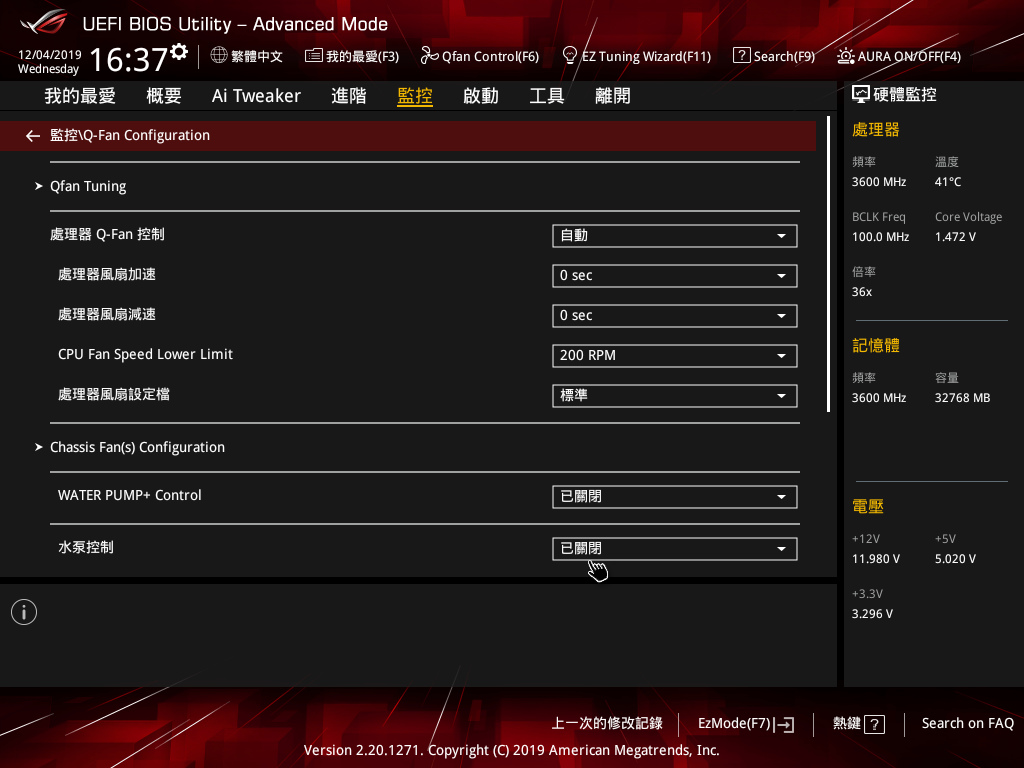The image size is (1024, 768).
Task: Open 熱鍵 hotkeys question mark box
Action: click(874, 724)
